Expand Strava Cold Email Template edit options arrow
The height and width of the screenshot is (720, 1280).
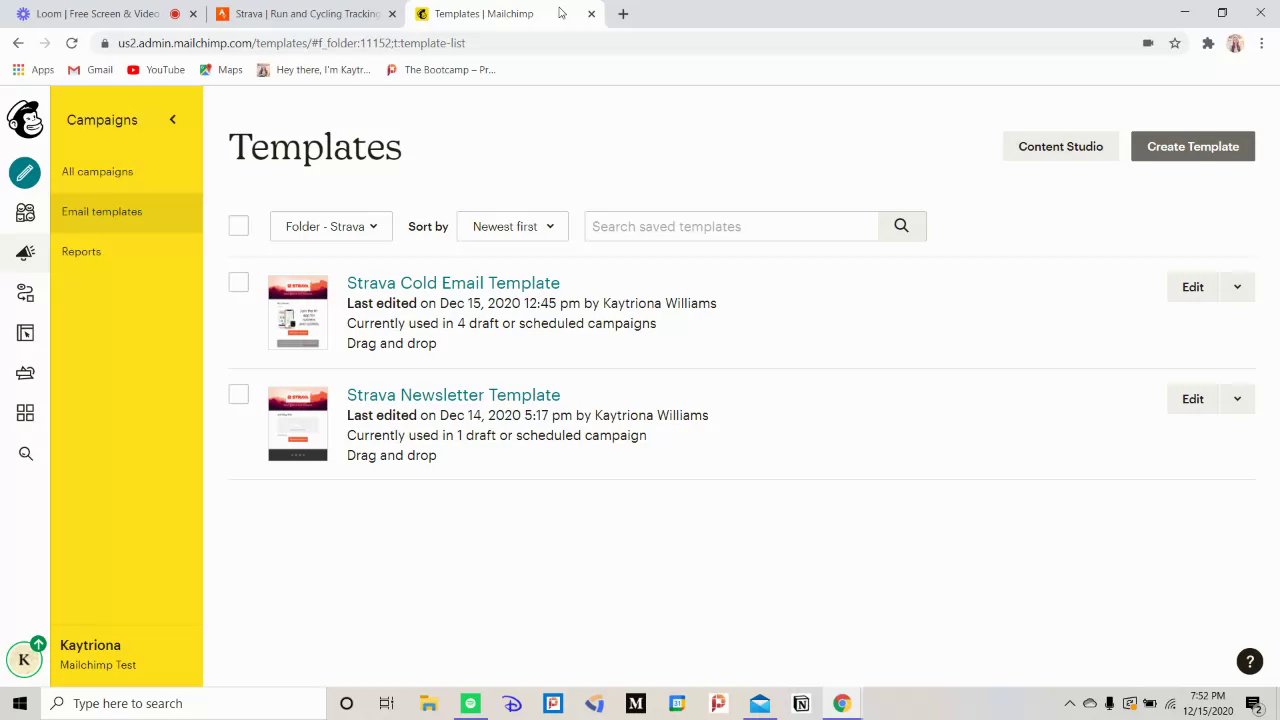point(1237,287)
